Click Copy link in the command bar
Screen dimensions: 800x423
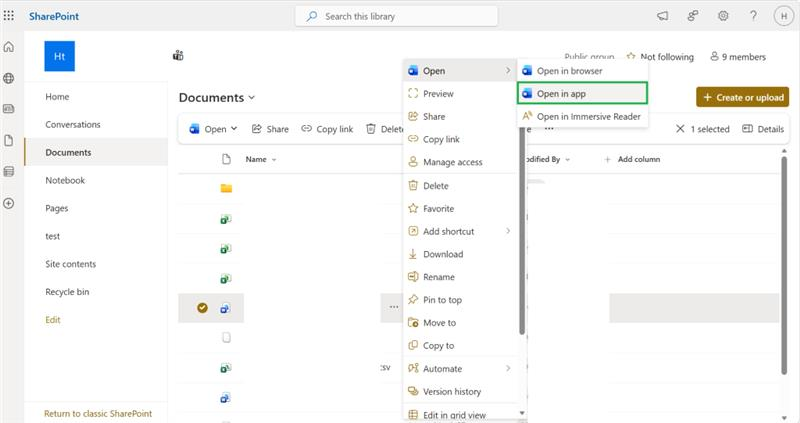pos(328,129)
